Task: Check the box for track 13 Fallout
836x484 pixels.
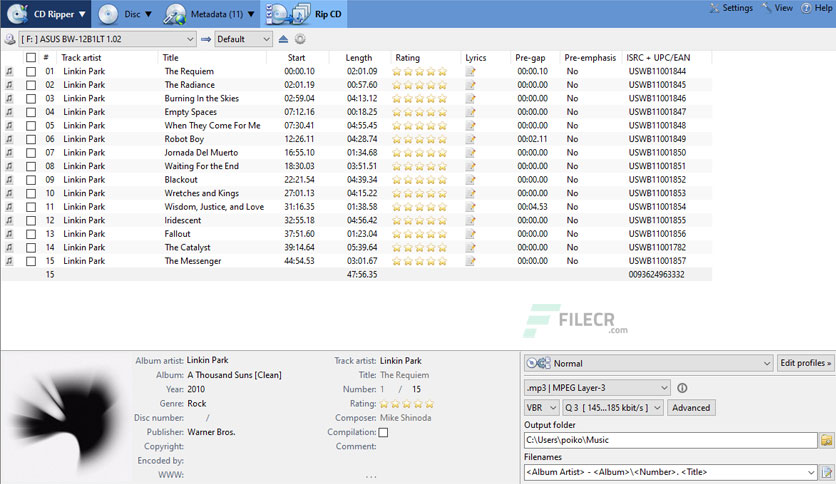Action: click(x=31, y=234)
